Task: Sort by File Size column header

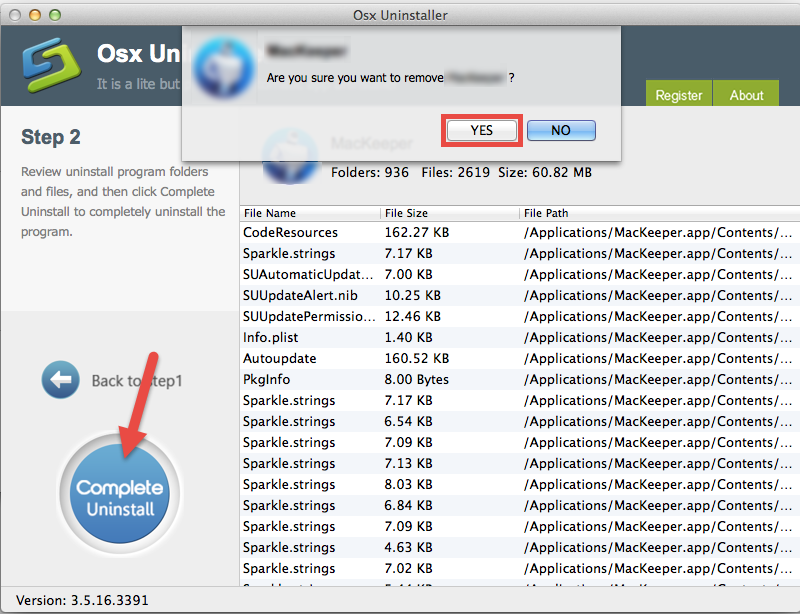Action: tap(449, 213)
